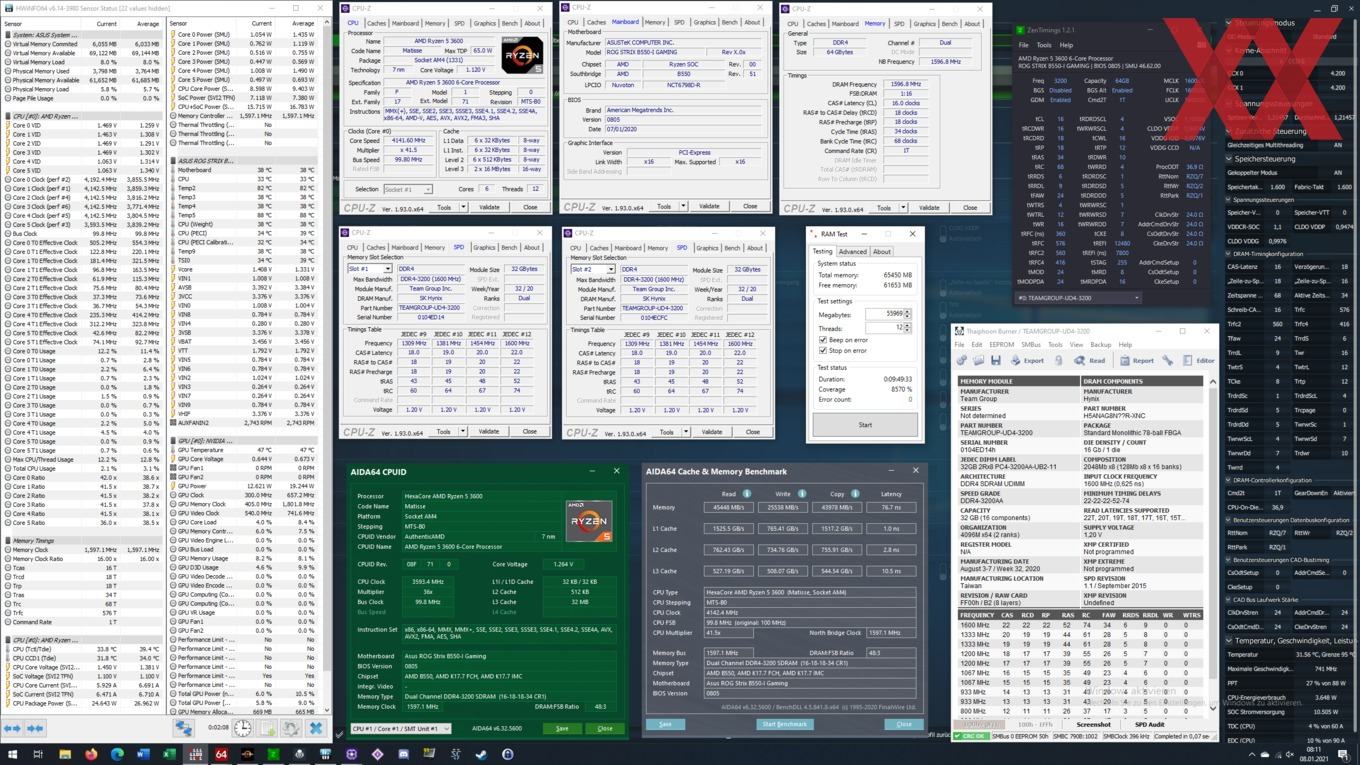Viewport: 1360px width, 765px height.
Task: Open CPU-Z Socket #1 selection dropdown
Action: click(x=407, y=189)
